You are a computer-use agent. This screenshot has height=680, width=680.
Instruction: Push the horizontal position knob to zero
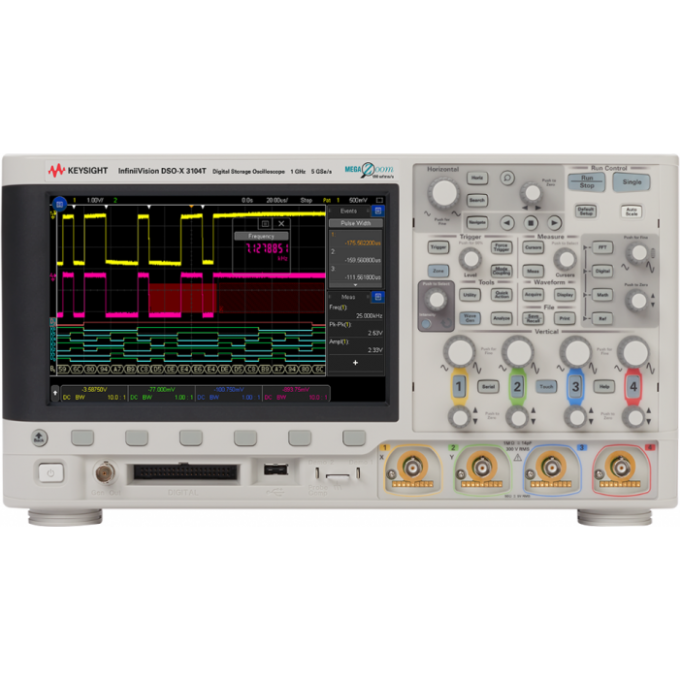(532, 193)
